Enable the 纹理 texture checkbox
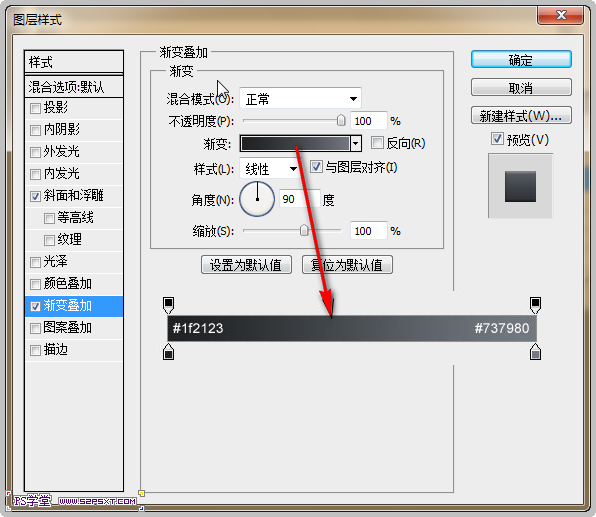This screenshot has height=517, width=596. click(49, 240)
